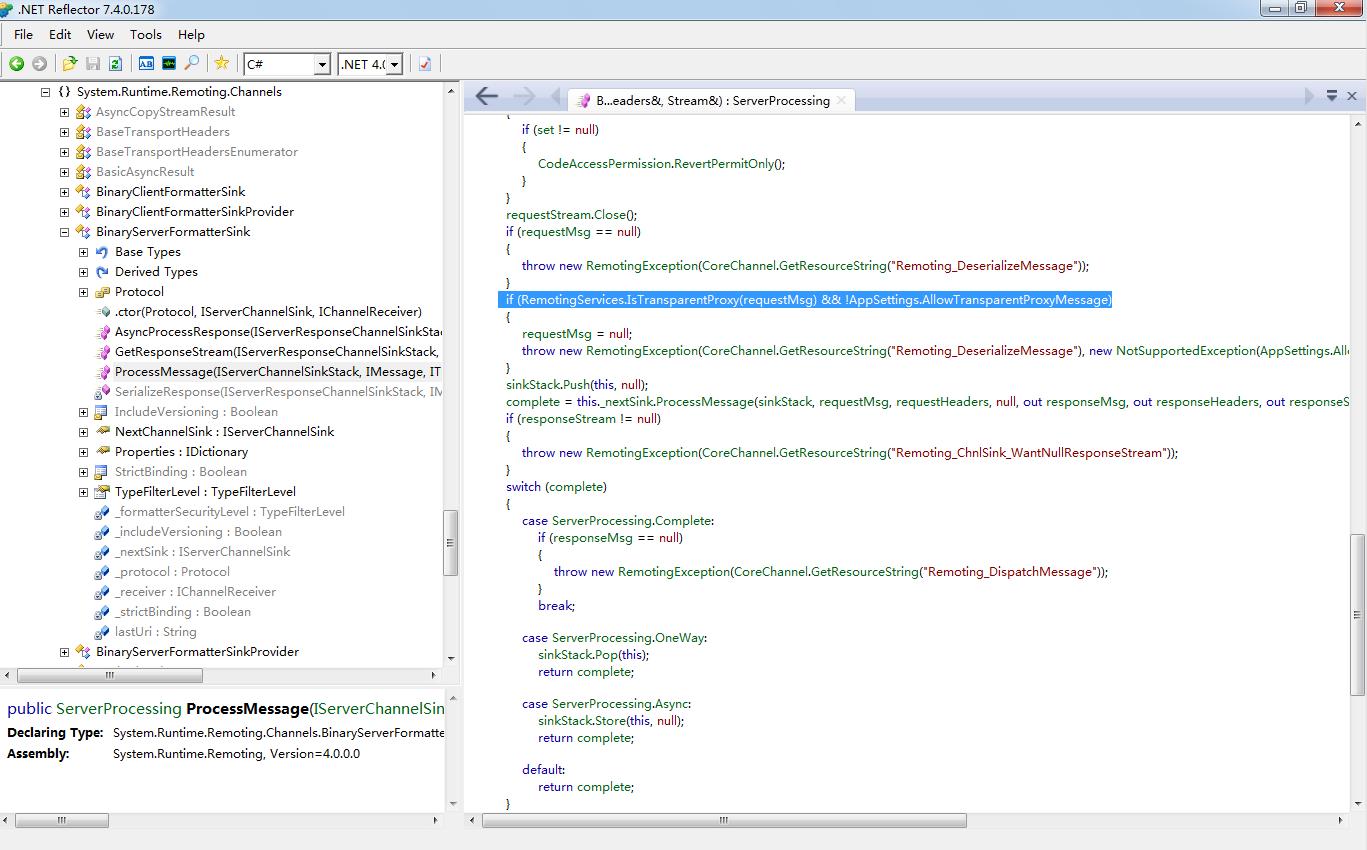This screenshot has width=1367, height=850.
Task: Click the BinaryServerFormatterSinkProvider class icon
Action: click(83, 652)
